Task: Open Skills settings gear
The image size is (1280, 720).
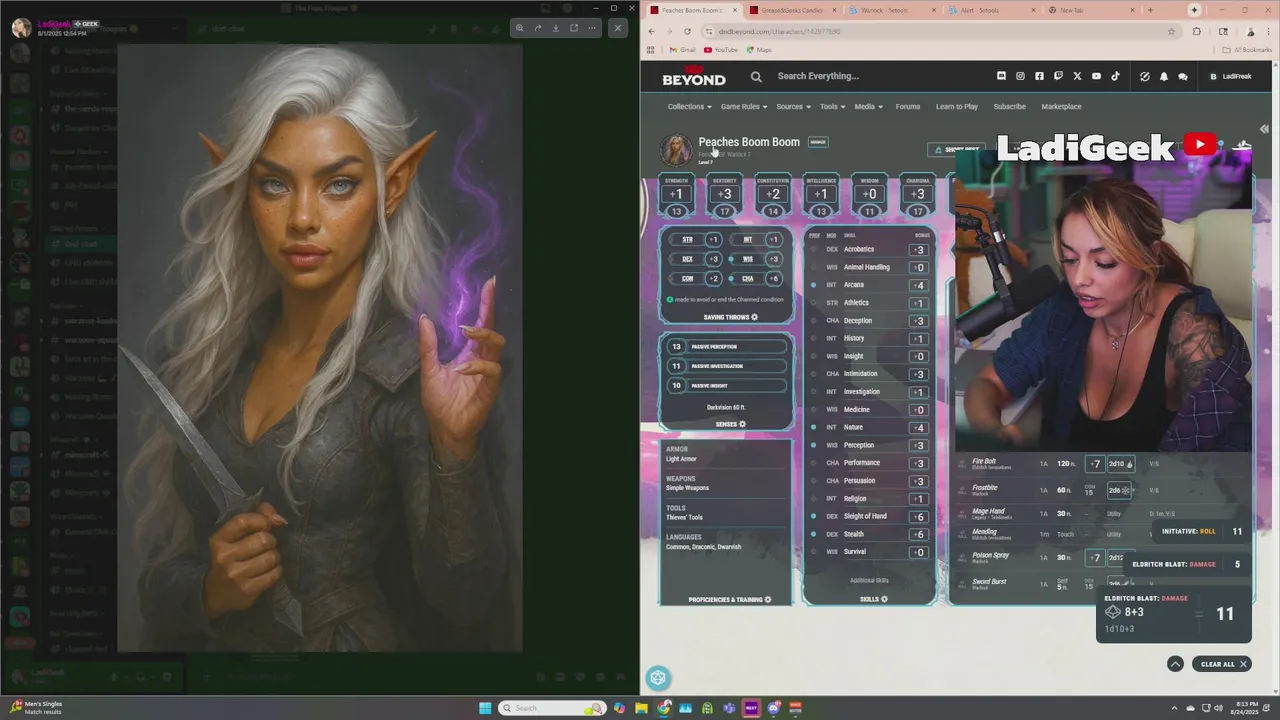Action: (884, 600)
